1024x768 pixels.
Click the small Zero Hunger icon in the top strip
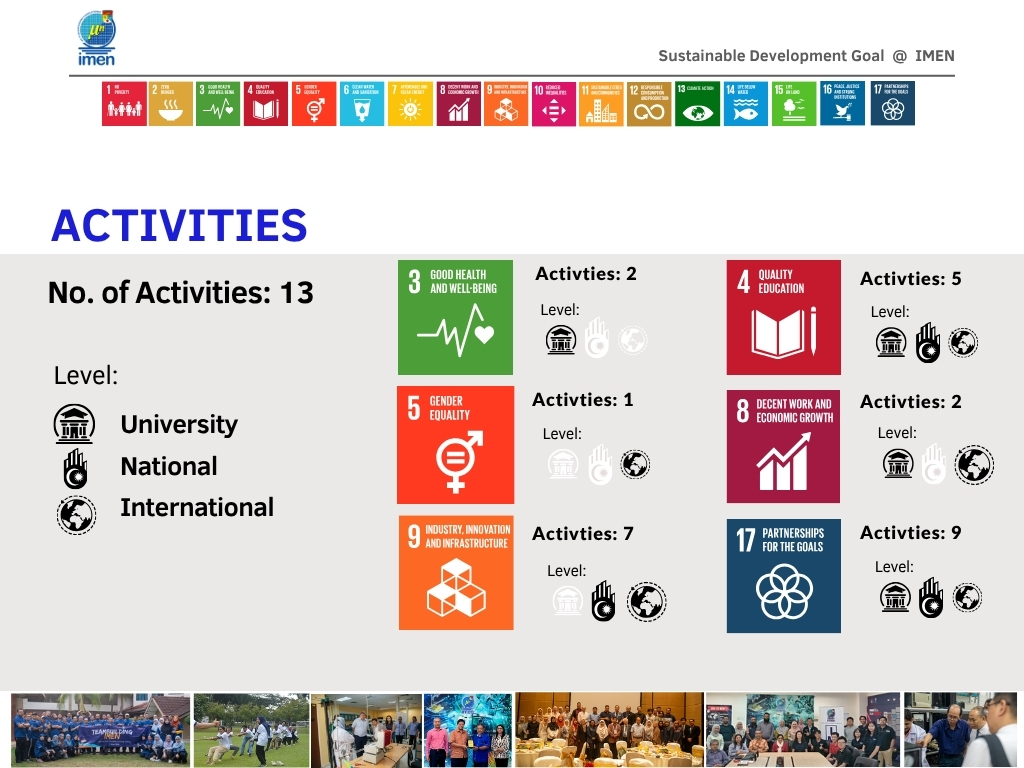pos(171,104)
